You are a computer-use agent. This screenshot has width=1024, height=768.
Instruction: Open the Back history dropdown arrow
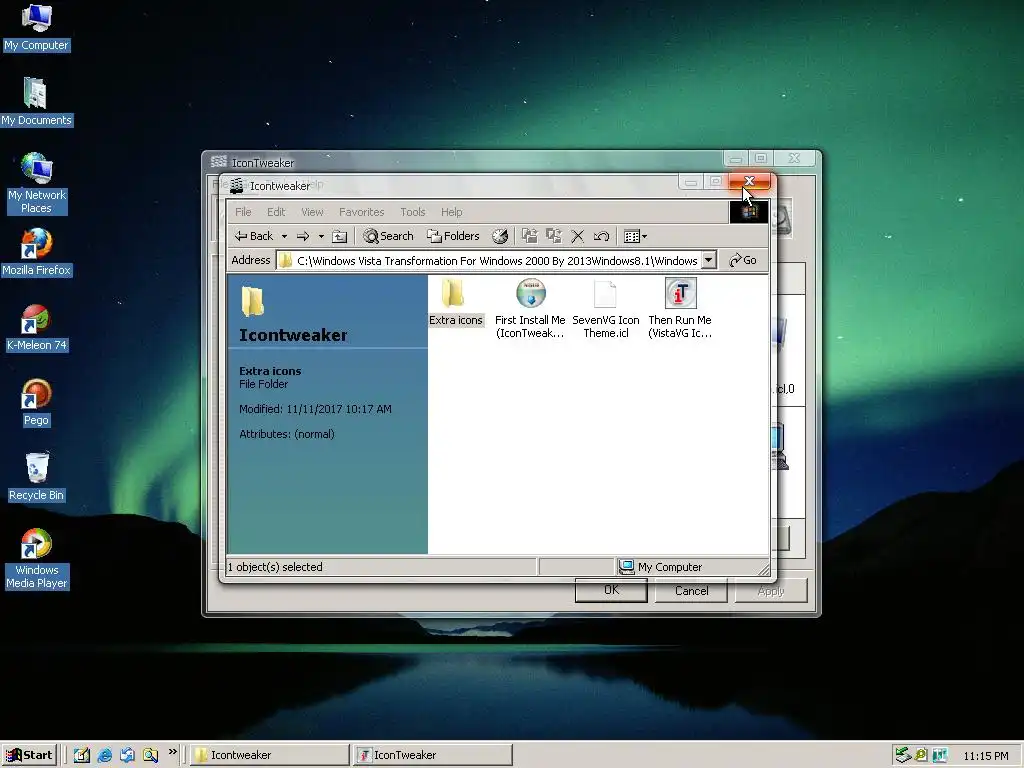click(284, 236)
